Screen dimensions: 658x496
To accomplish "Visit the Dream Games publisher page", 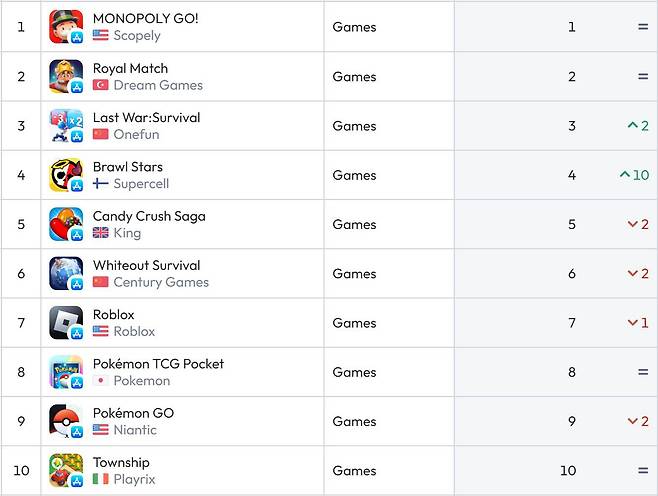I will (158, 85).
